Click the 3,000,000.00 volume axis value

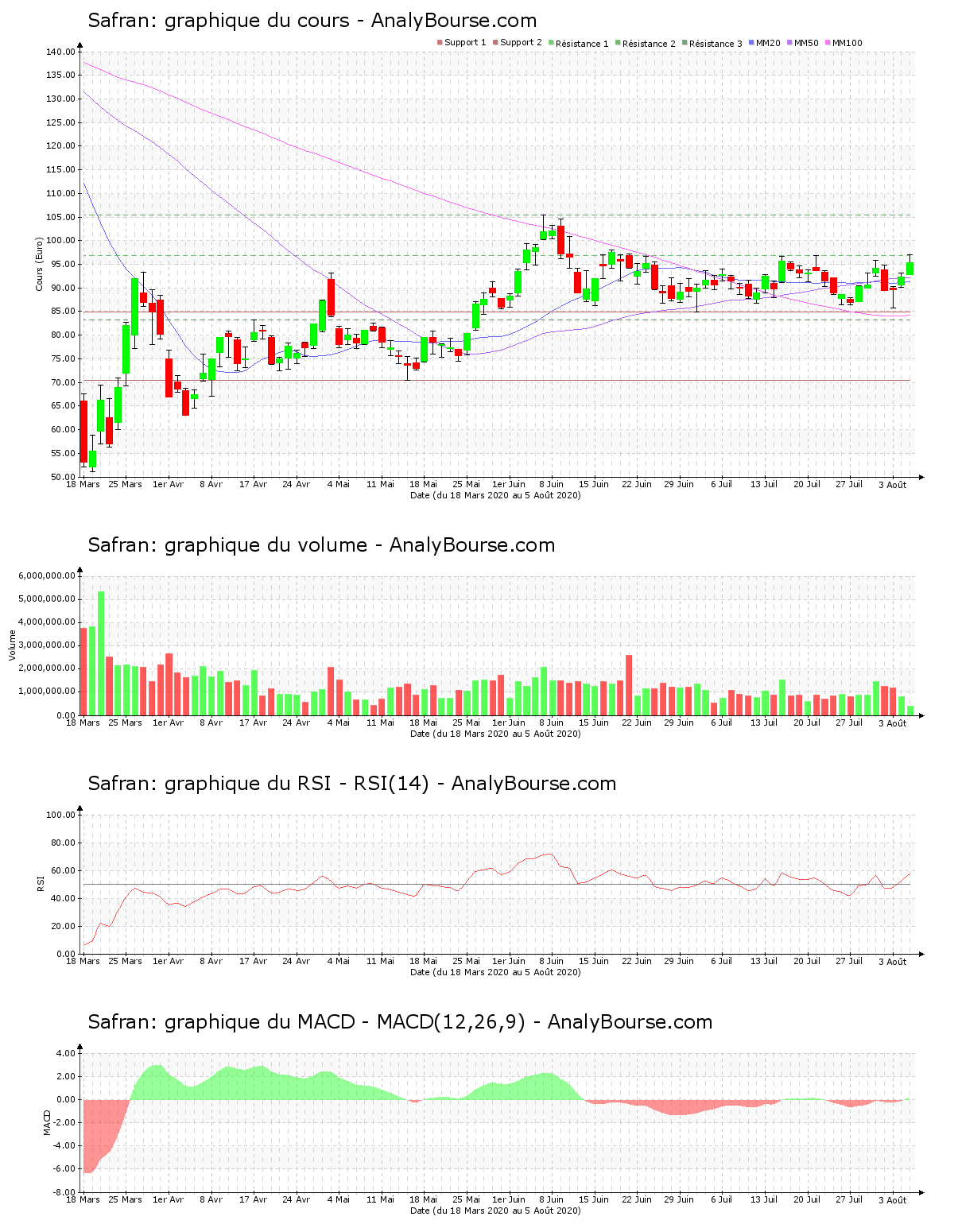pos(47,645)
